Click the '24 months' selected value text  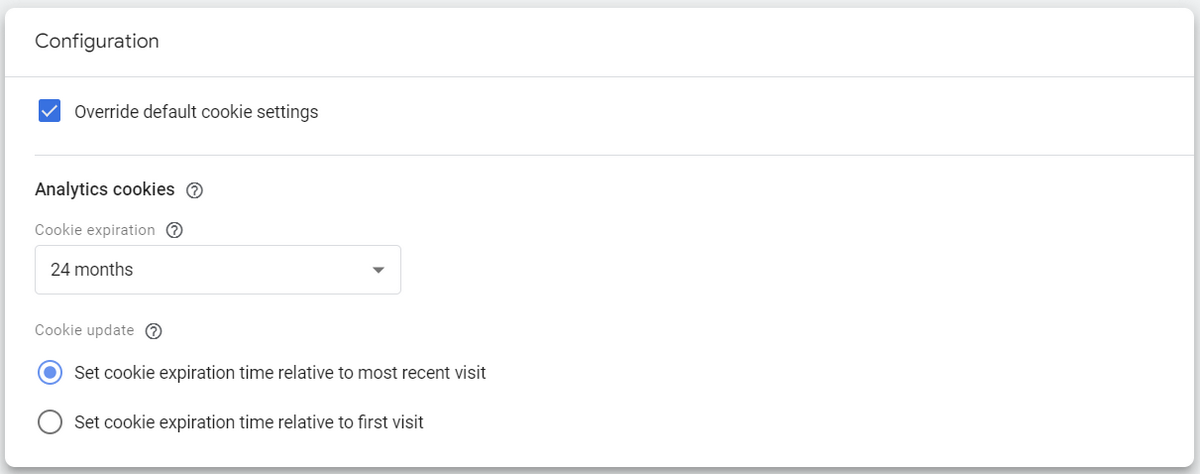click(92, 270)
